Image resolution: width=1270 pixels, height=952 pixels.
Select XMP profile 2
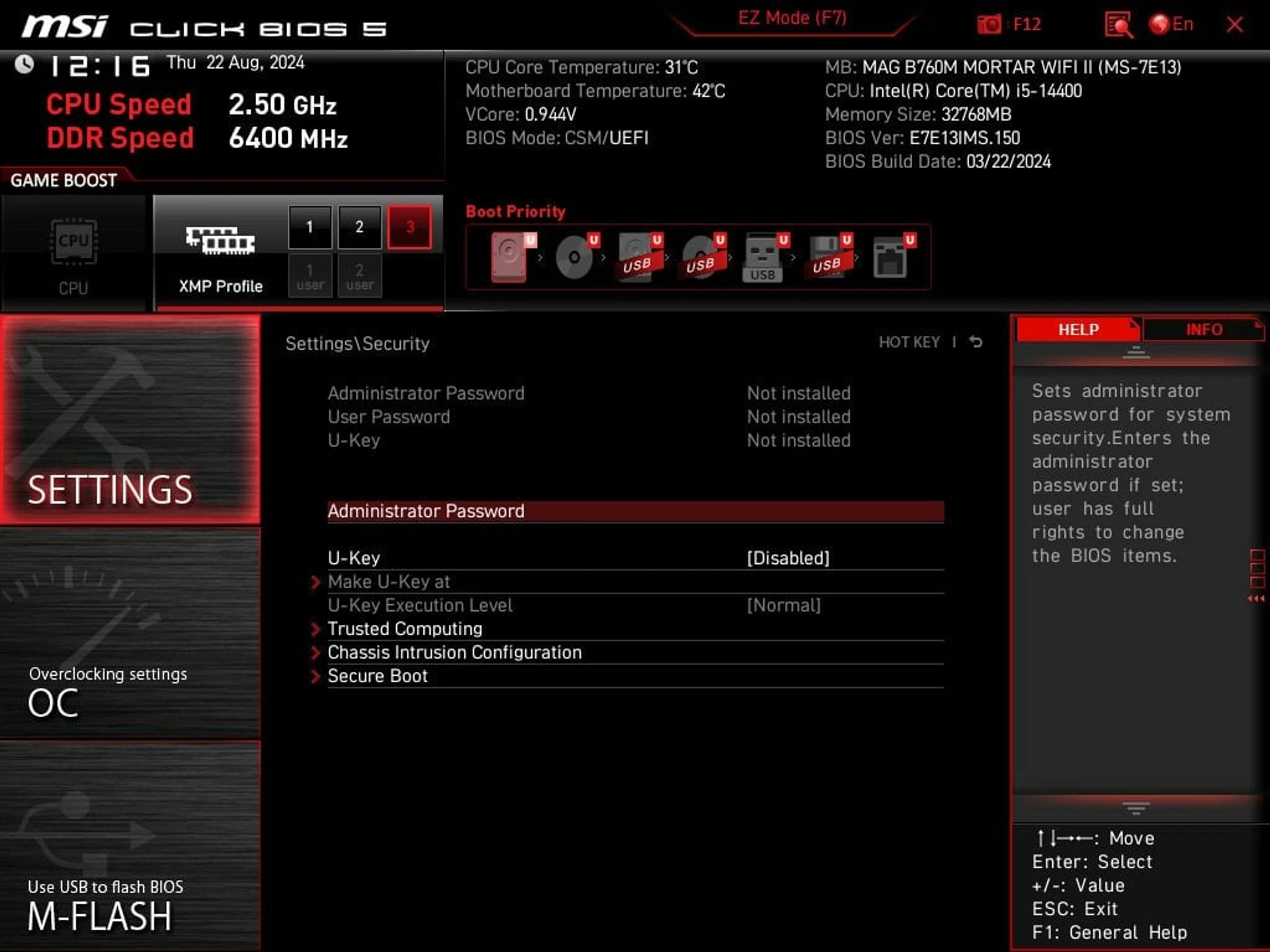tap(359, 227)
